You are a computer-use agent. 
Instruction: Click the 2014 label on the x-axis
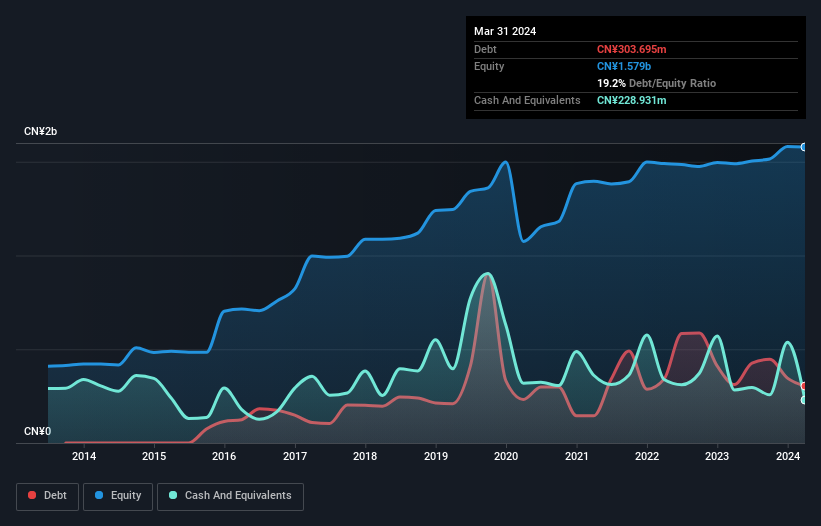pyautogui.click(x=84, y=457)
